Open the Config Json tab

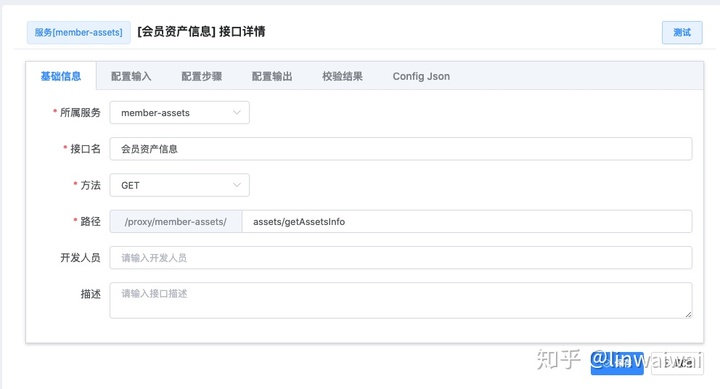click(421, 76)
